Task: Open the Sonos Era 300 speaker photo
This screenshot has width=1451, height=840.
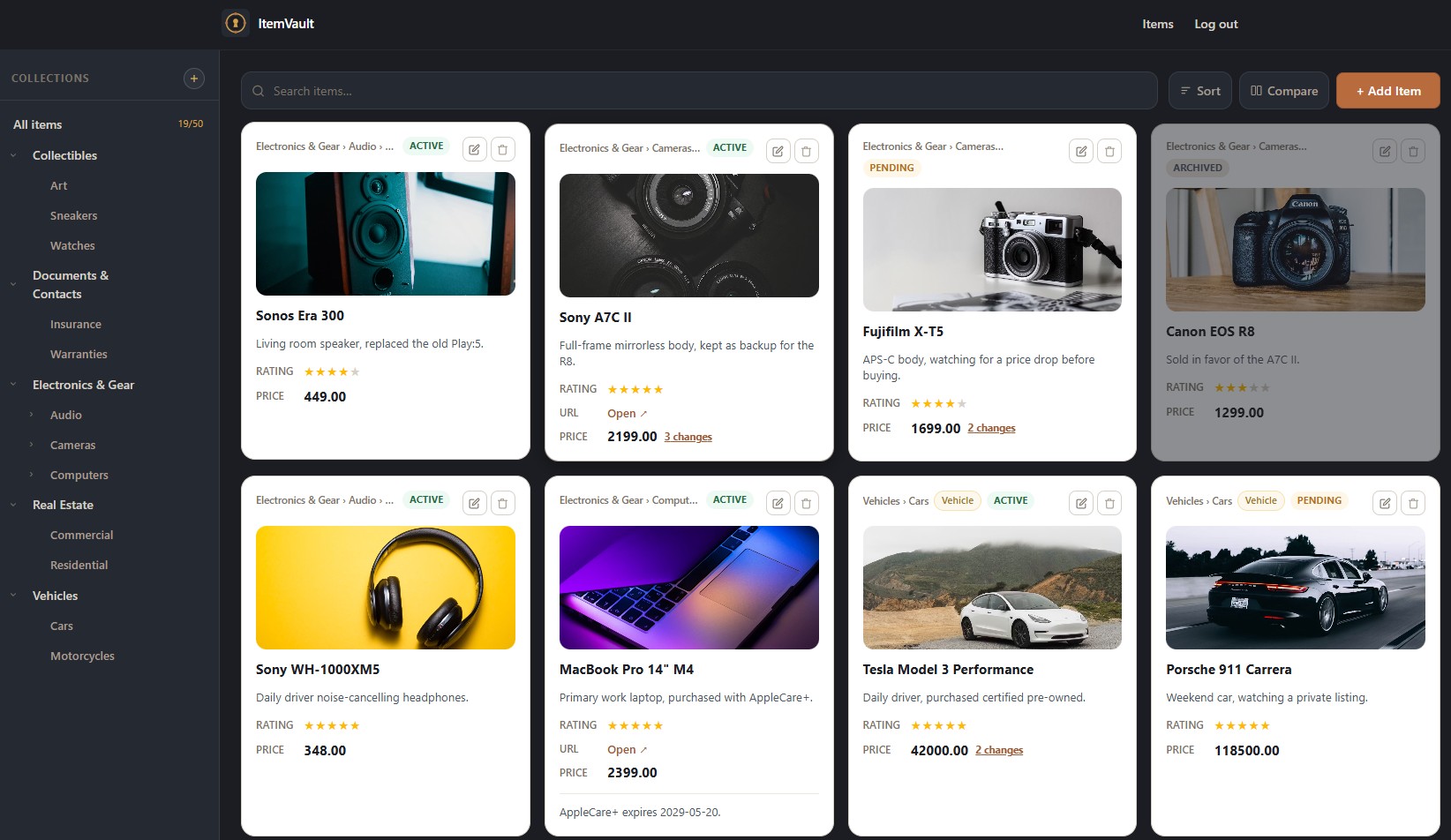Action: click(386, 234)
